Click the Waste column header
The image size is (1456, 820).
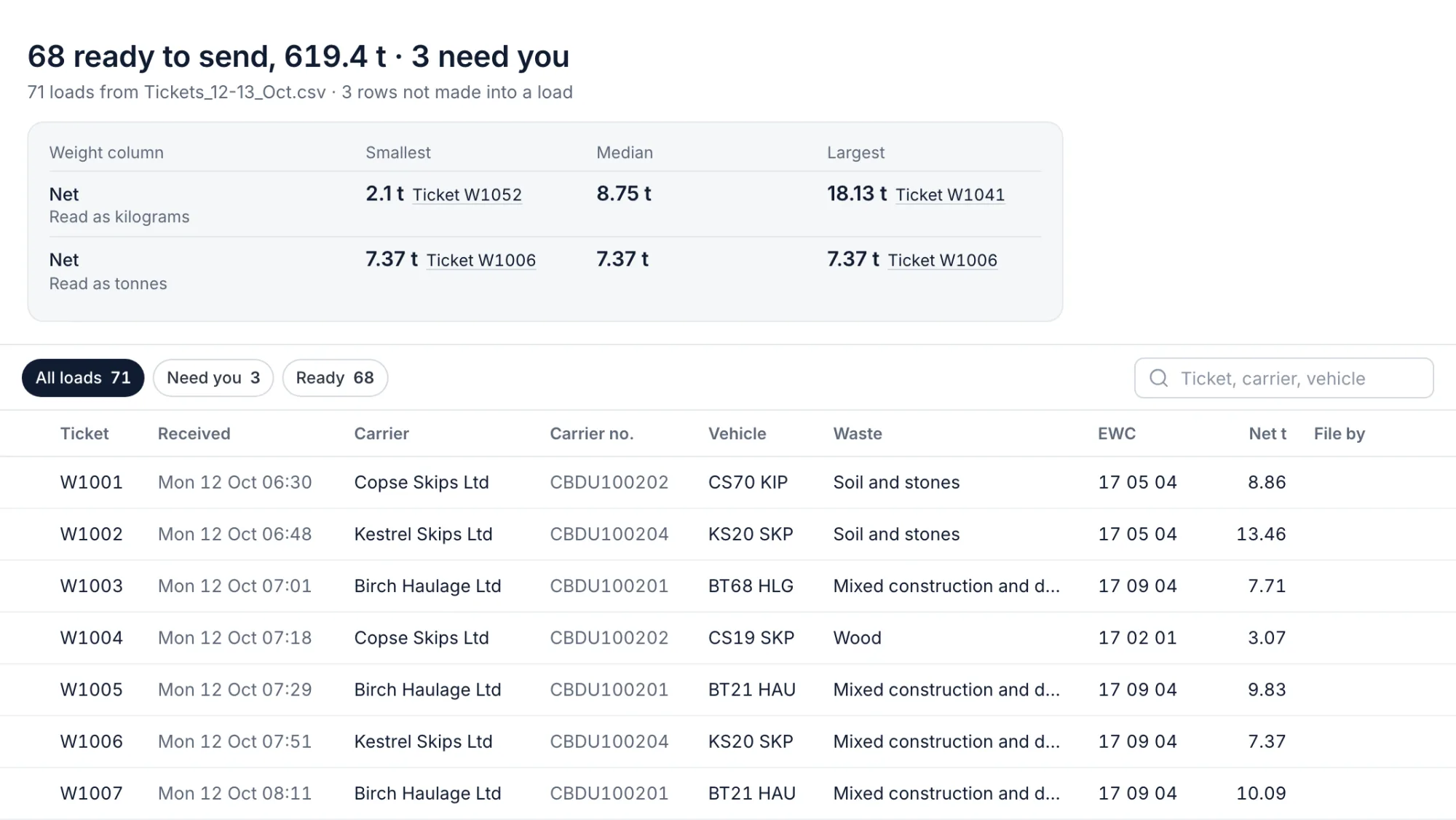pos(858,433)
